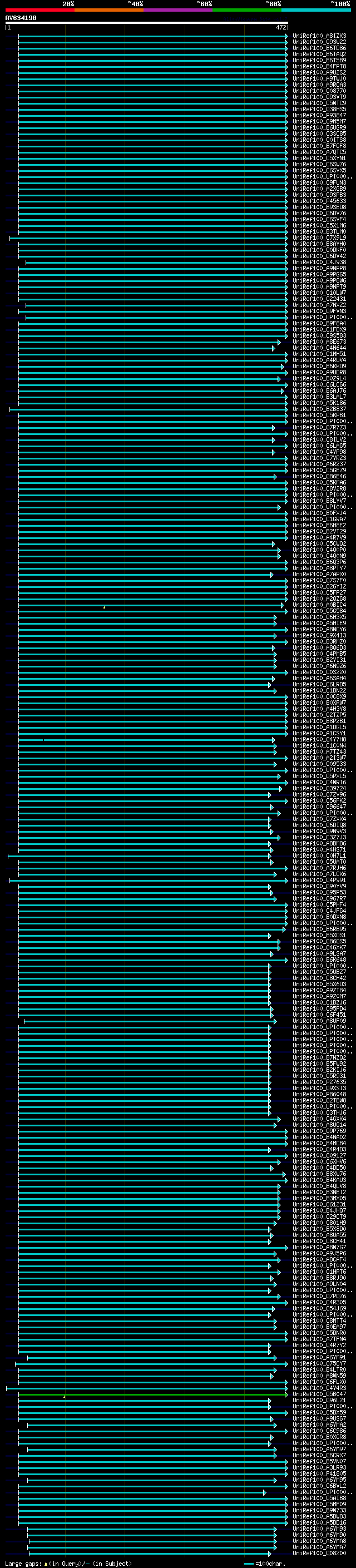Select hit label UniRef100_Q95P53
Screen dimensions: 356x1568
click(x=319, y=892)
